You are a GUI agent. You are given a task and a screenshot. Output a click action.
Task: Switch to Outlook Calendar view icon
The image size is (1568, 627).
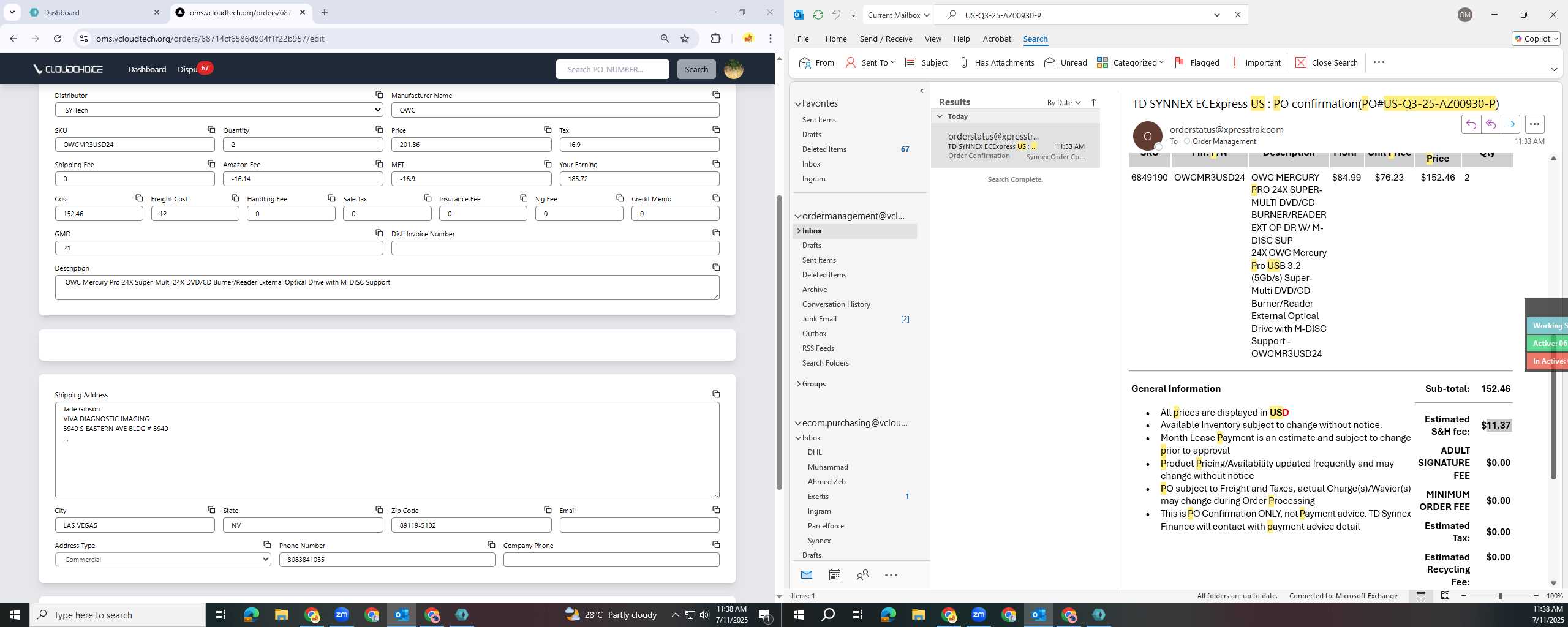(834, 575)
